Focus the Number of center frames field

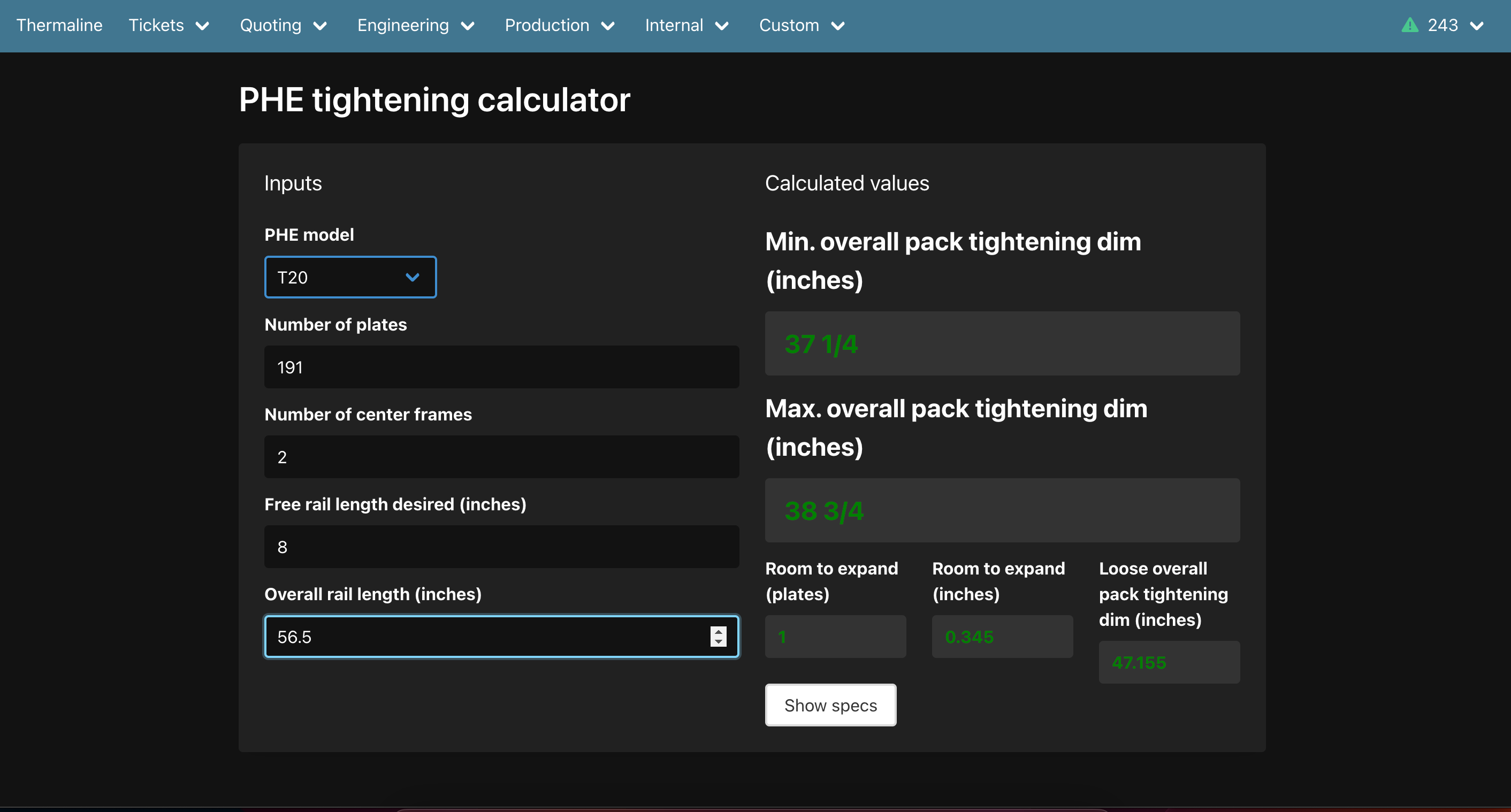[501, 457]
